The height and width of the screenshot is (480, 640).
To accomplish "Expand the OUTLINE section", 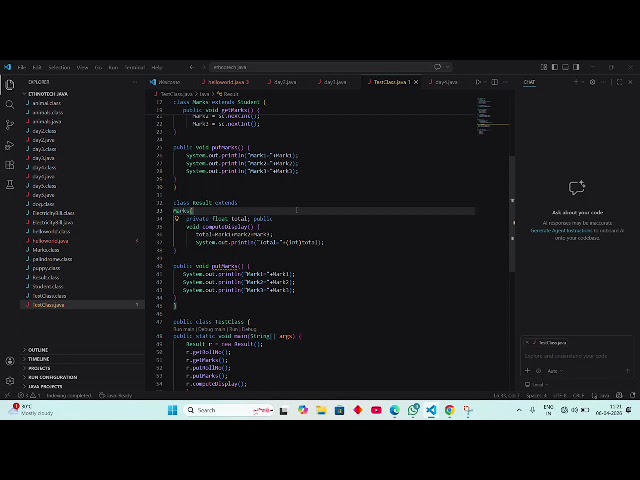I will pos(36,350).
